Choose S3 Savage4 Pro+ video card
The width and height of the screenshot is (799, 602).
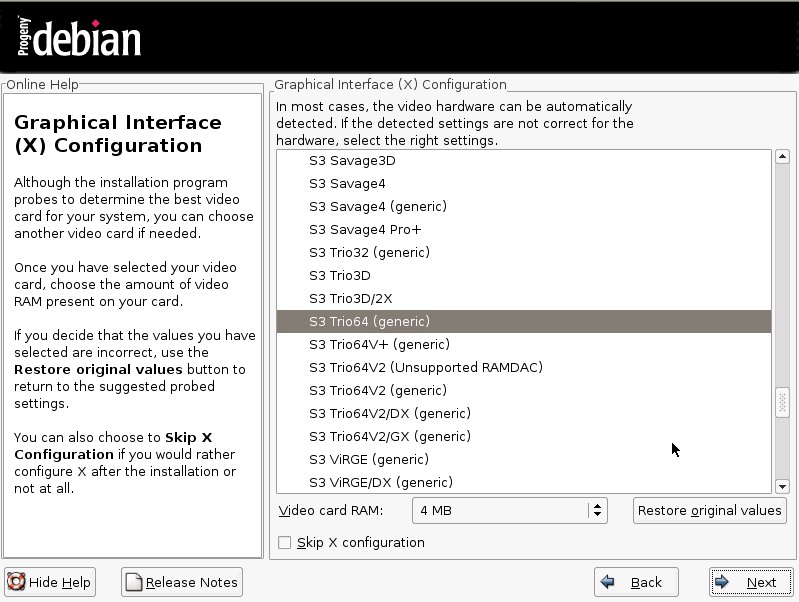(x=365, y=230)
